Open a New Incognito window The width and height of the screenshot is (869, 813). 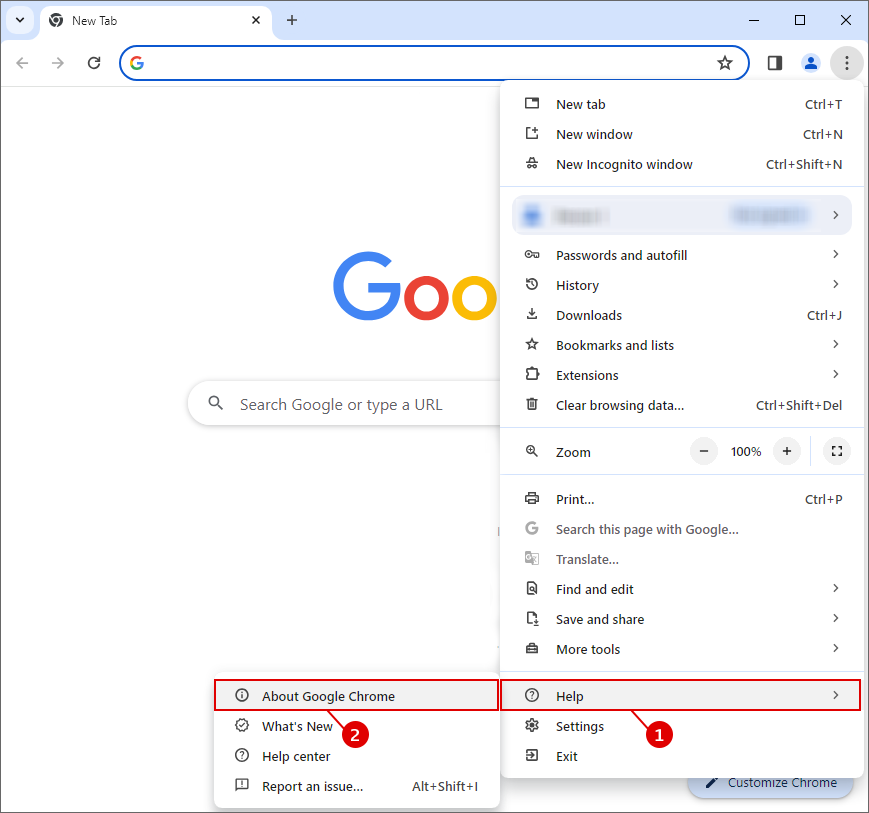point(683,165)
